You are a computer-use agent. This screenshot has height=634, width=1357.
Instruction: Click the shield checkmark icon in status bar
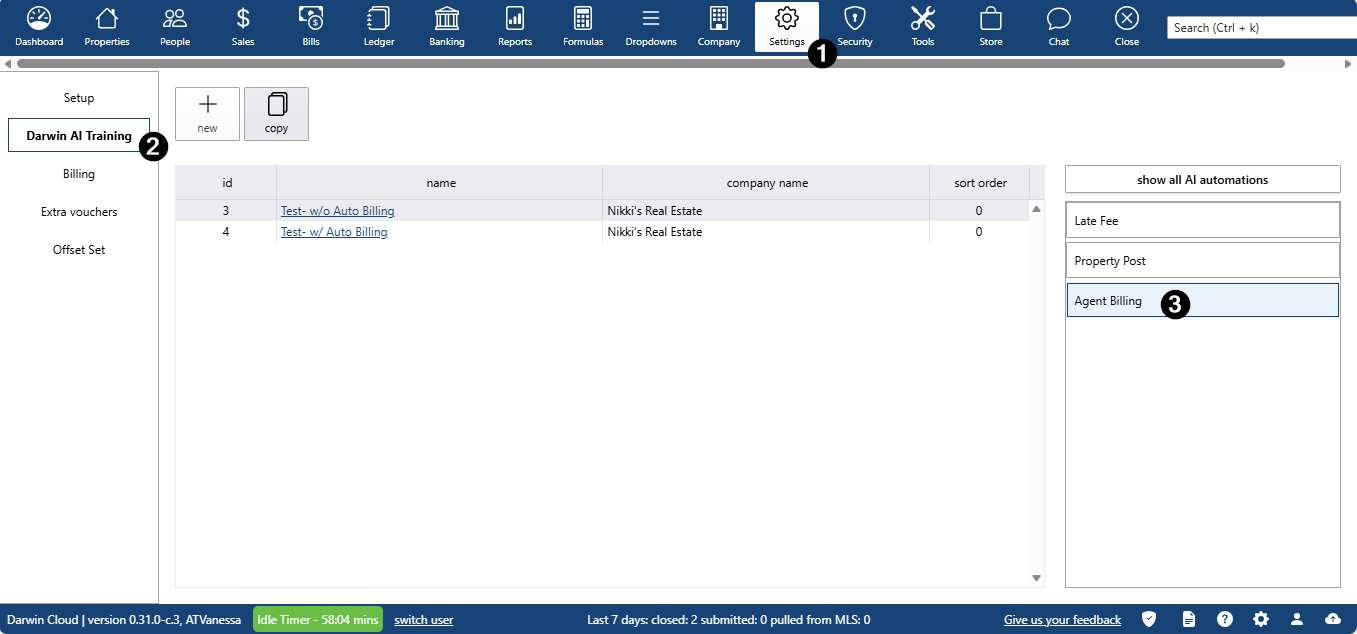point(1149,619)
